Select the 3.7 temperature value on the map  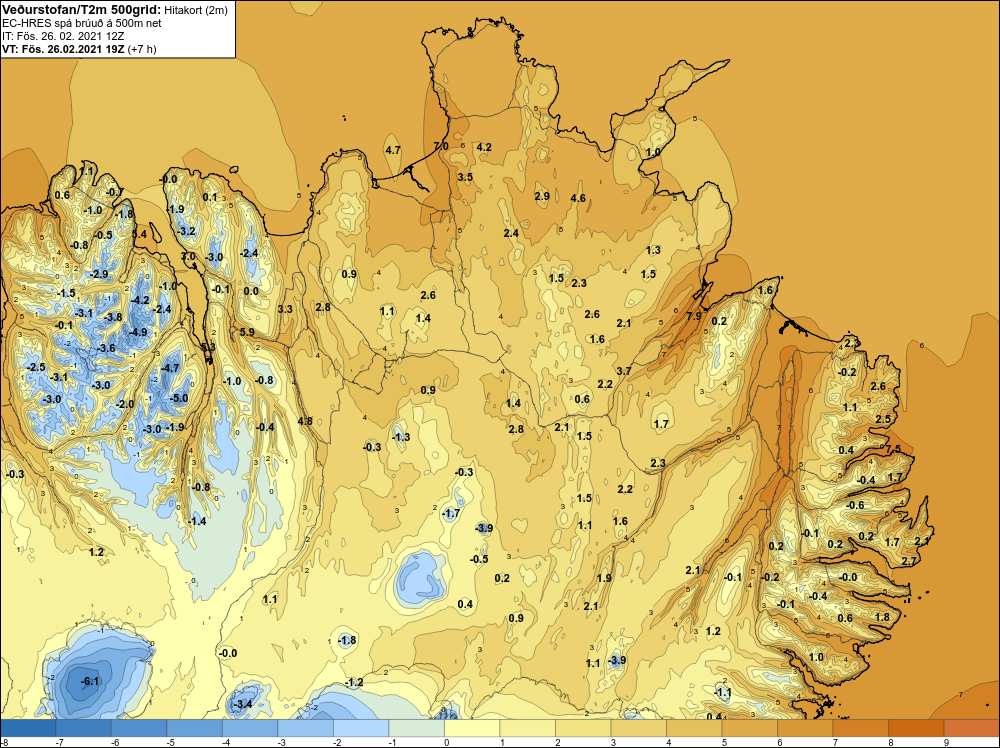pyautogui.click(x=624, y=370)
